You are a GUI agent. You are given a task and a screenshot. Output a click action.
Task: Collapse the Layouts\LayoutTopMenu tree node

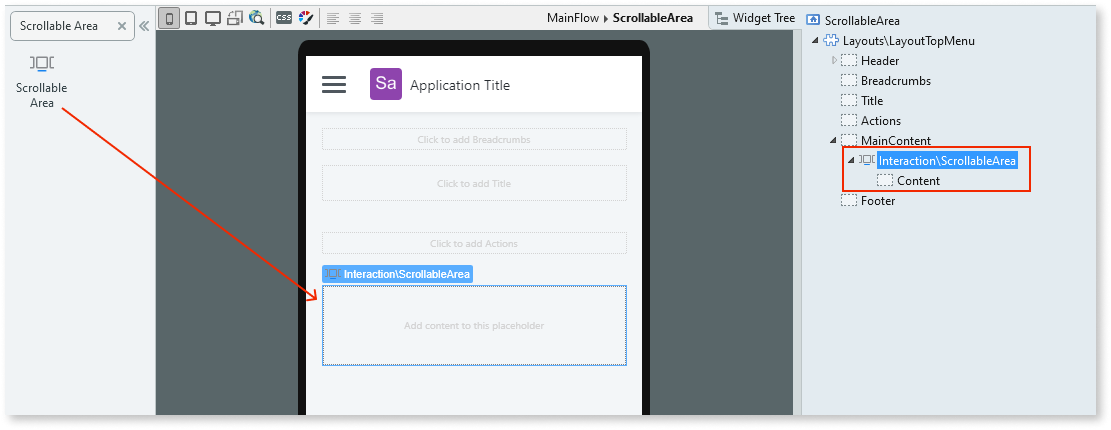pos(815,41)
